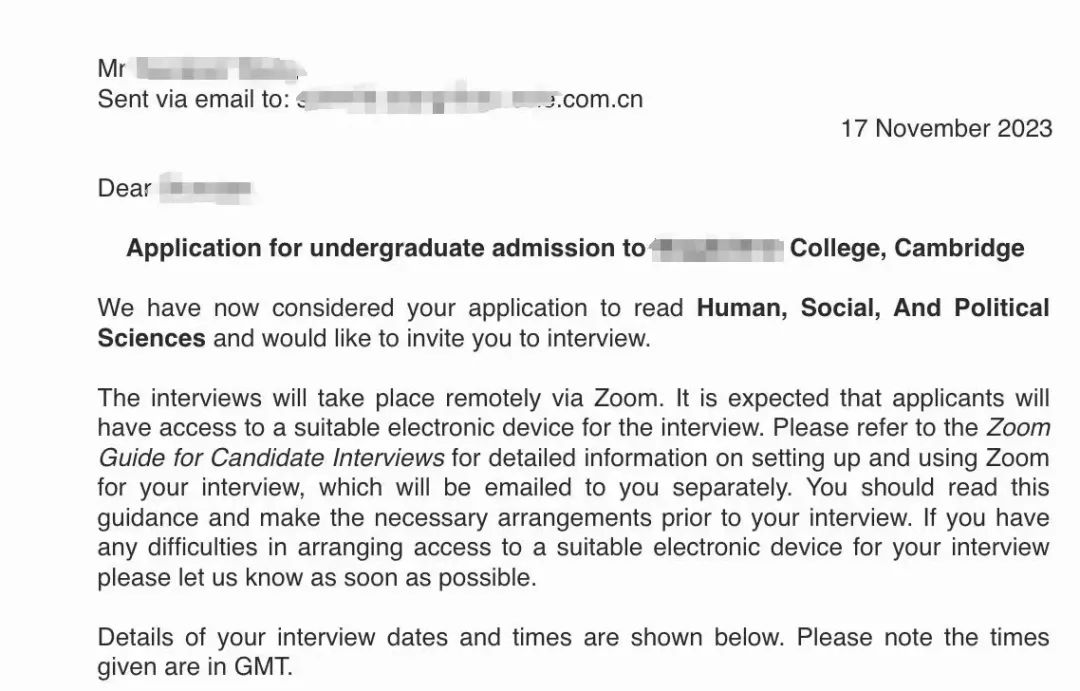Image resolution: width=1080 pixels, height=691 pixels.
Task: Click the bold heading Application for undergraduate admission
Action: [x=386, y=248]
